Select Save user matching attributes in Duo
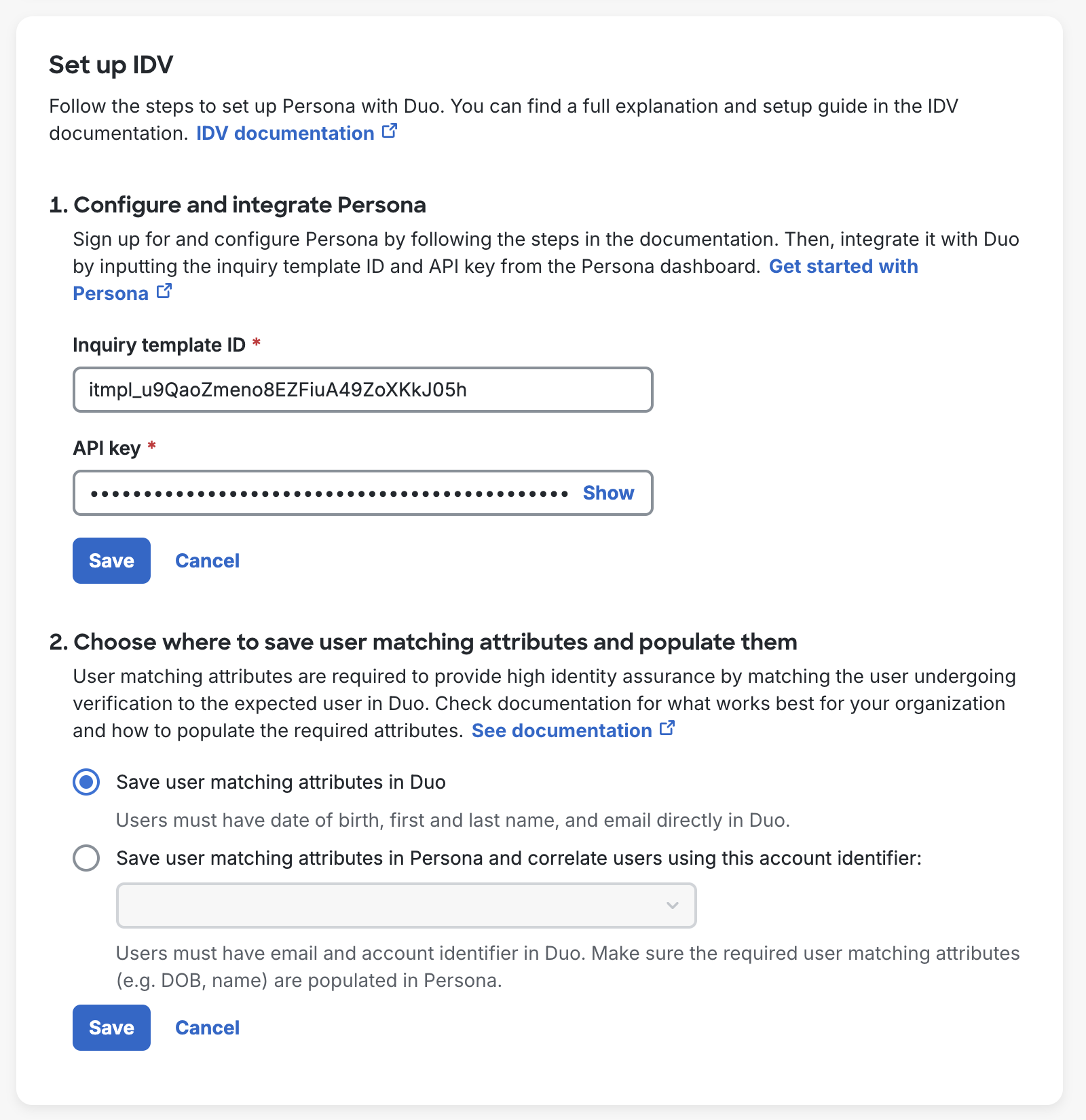 [x=86, y=782]
